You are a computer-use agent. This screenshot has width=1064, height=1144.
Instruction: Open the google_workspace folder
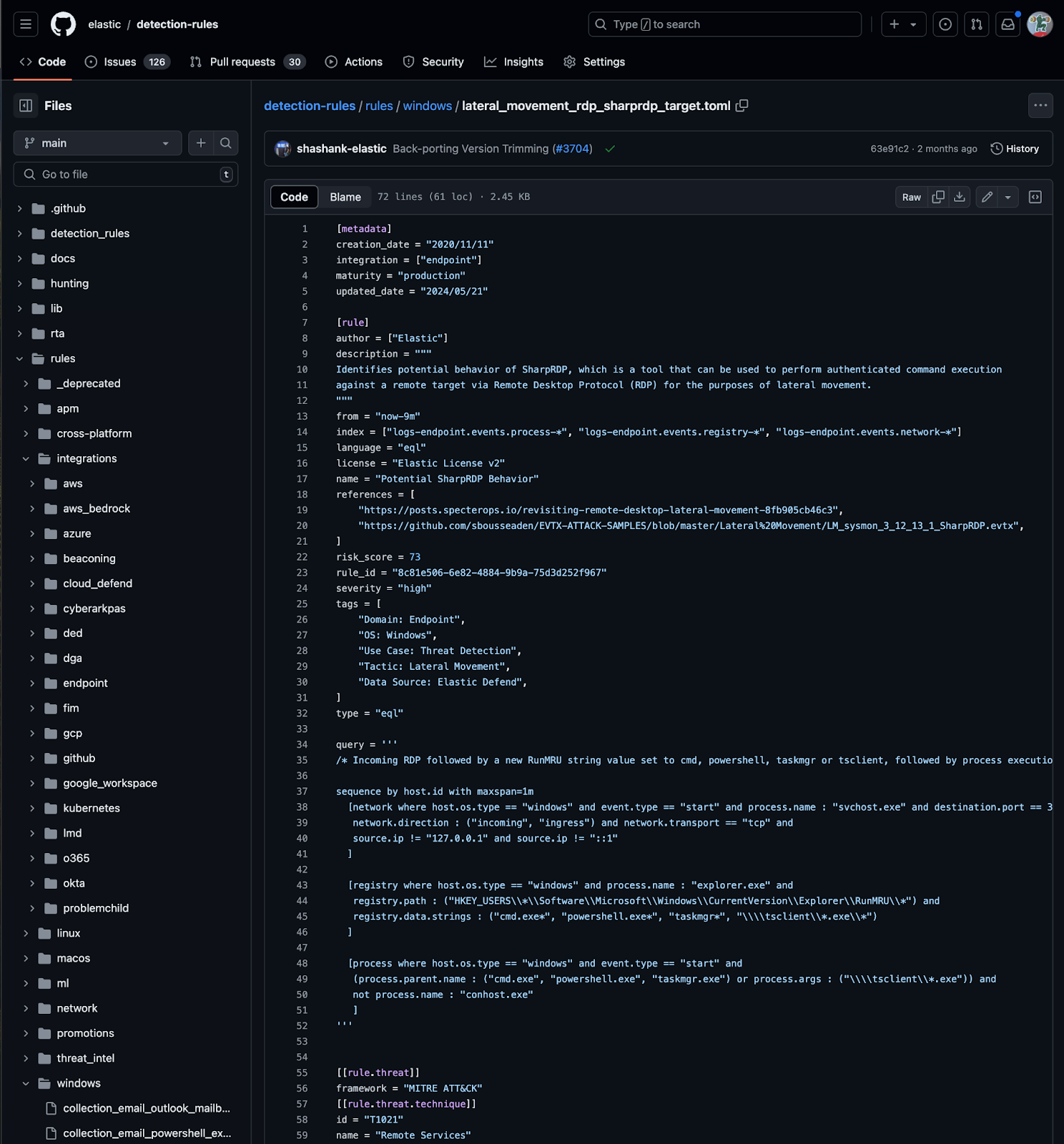[110, 784]
